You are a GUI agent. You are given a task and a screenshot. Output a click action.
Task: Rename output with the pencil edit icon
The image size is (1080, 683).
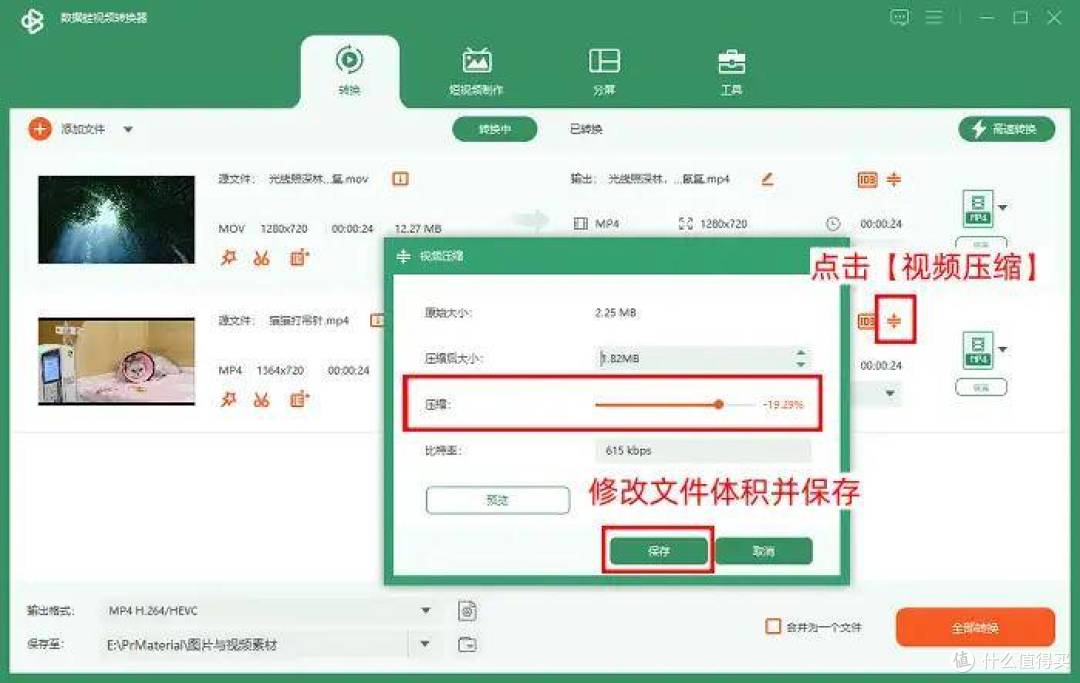(x=767, y=179)
